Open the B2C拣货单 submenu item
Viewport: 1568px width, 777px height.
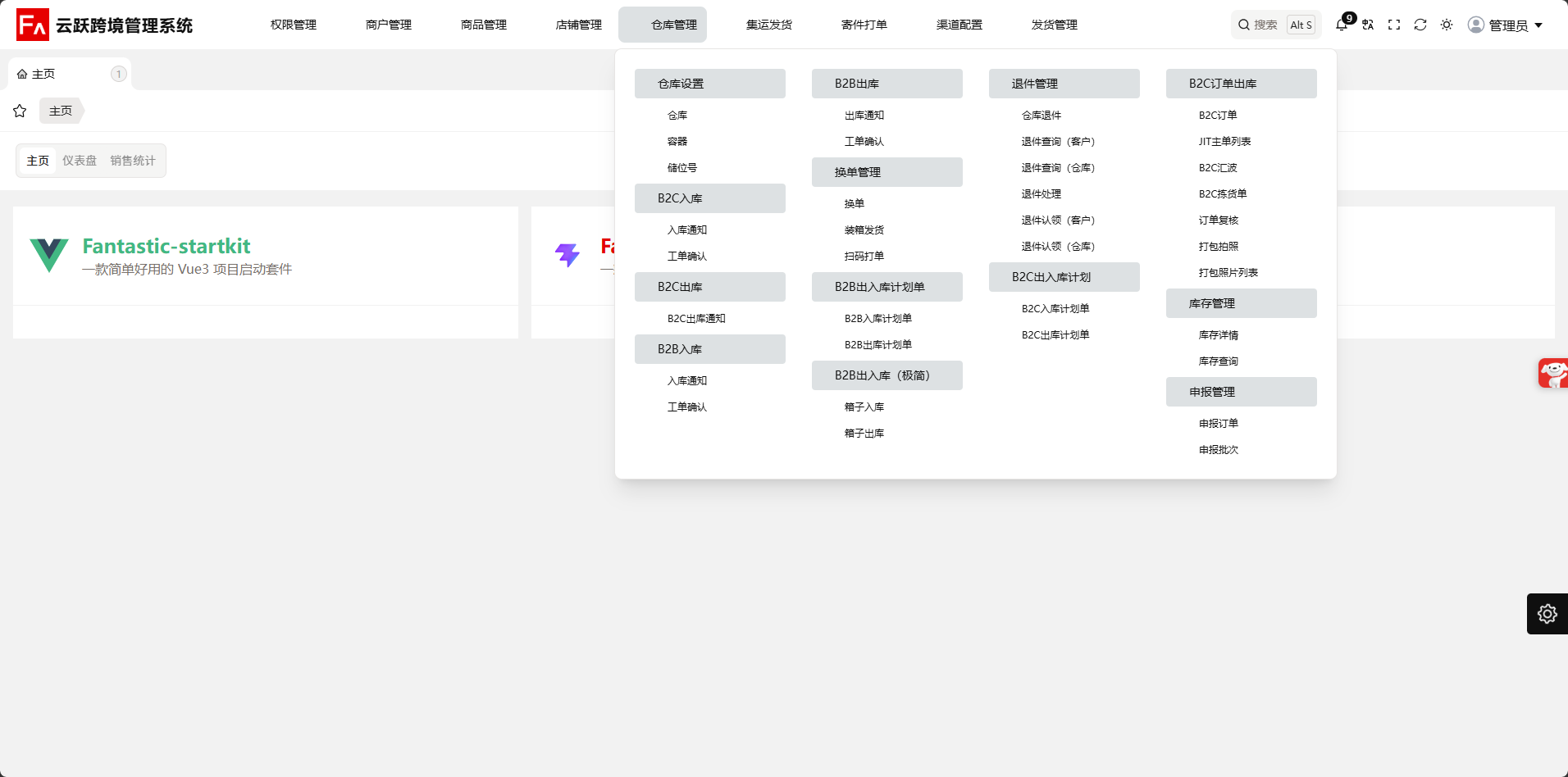[1223, 194]
